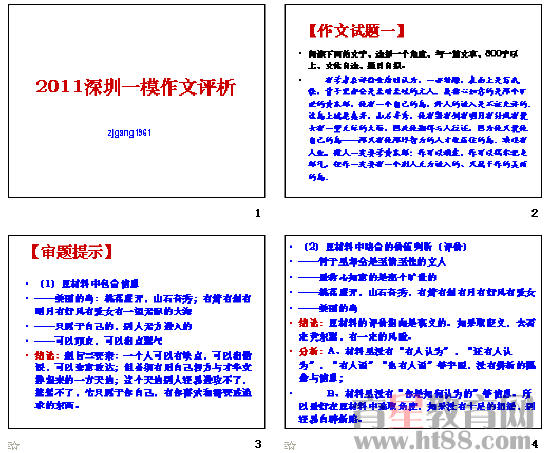
Task: Click slide number 2 label
Action: [x=534, y=213]
